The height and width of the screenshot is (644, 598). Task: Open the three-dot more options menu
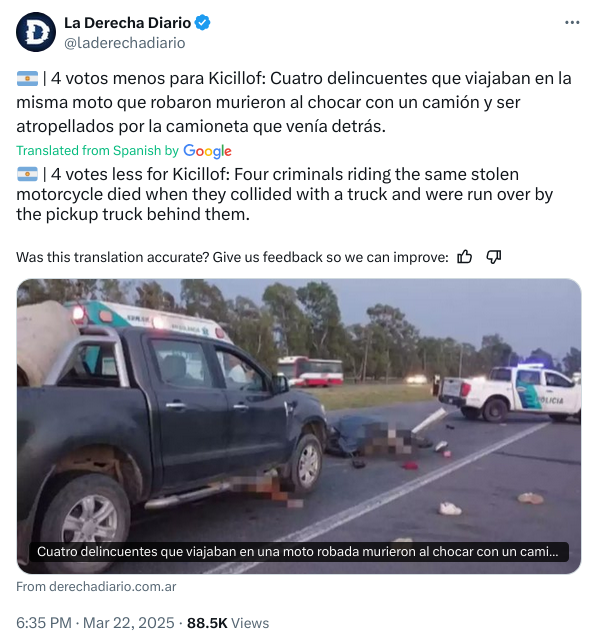[x=572, y=23]
